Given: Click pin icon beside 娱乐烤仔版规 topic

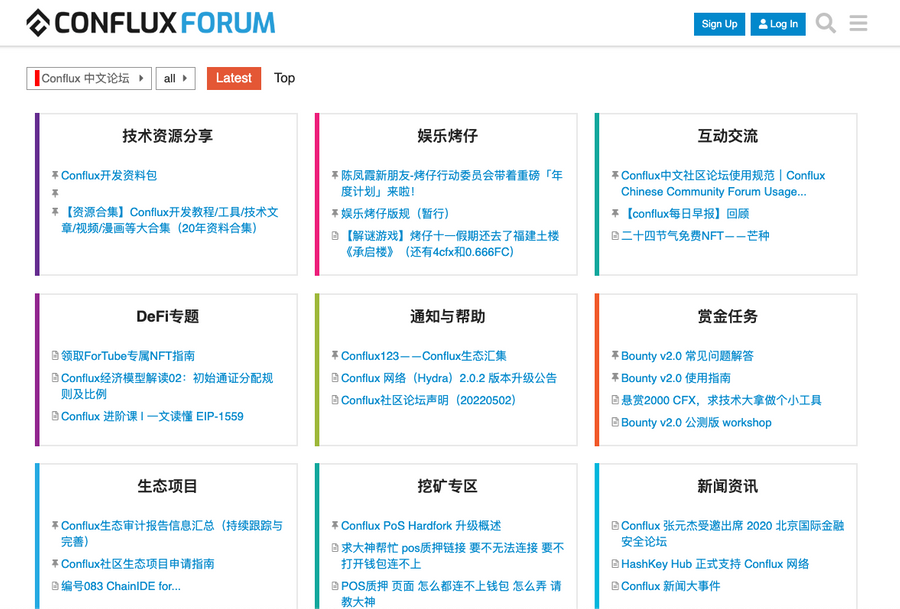Looking at the screenshot, I should [335, 214].
